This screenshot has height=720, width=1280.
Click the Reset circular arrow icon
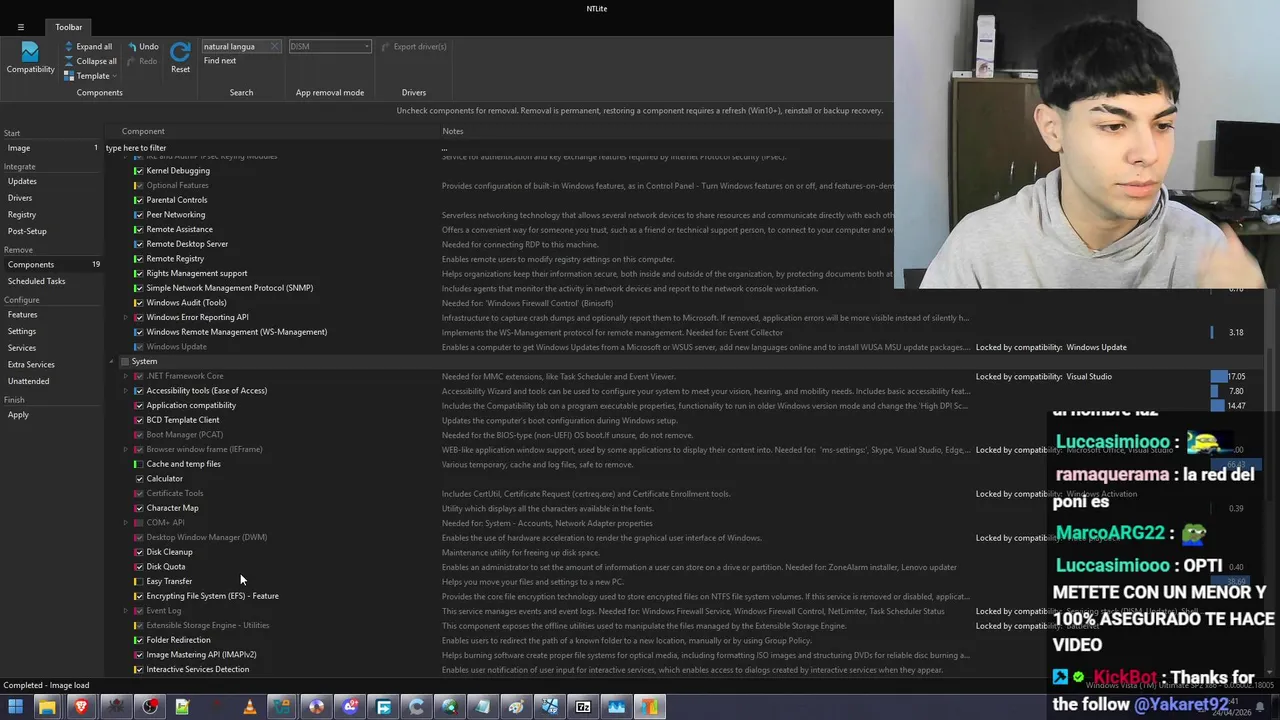click(180, 52)
